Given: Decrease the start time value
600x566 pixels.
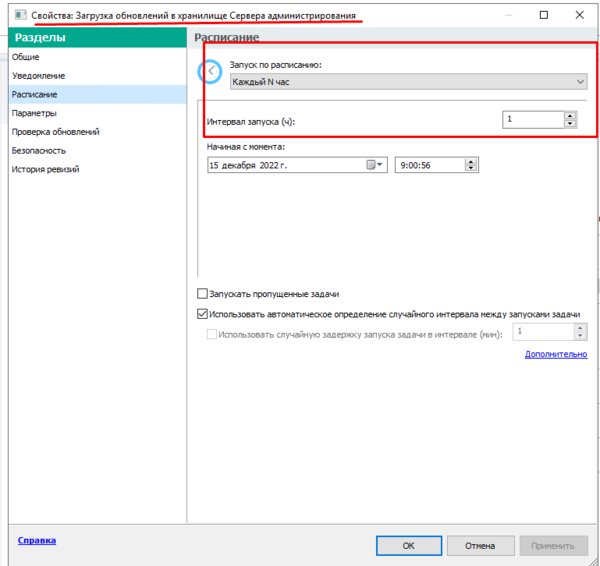Looking at the screenshot, I should tap(471, 169).
